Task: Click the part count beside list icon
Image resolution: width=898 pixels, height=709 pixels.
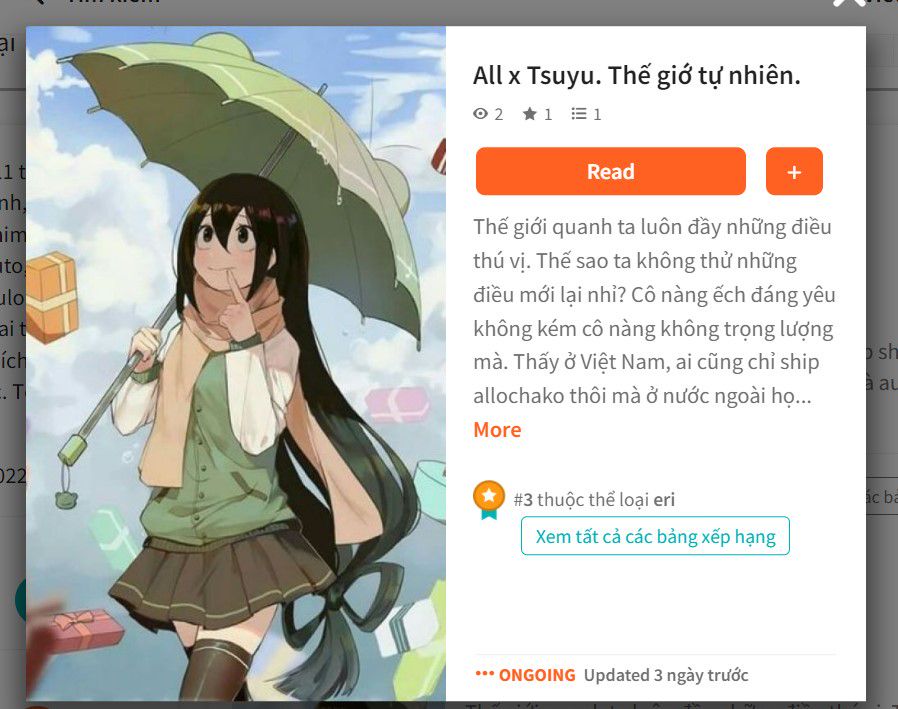Action: [x=597, y=115]
